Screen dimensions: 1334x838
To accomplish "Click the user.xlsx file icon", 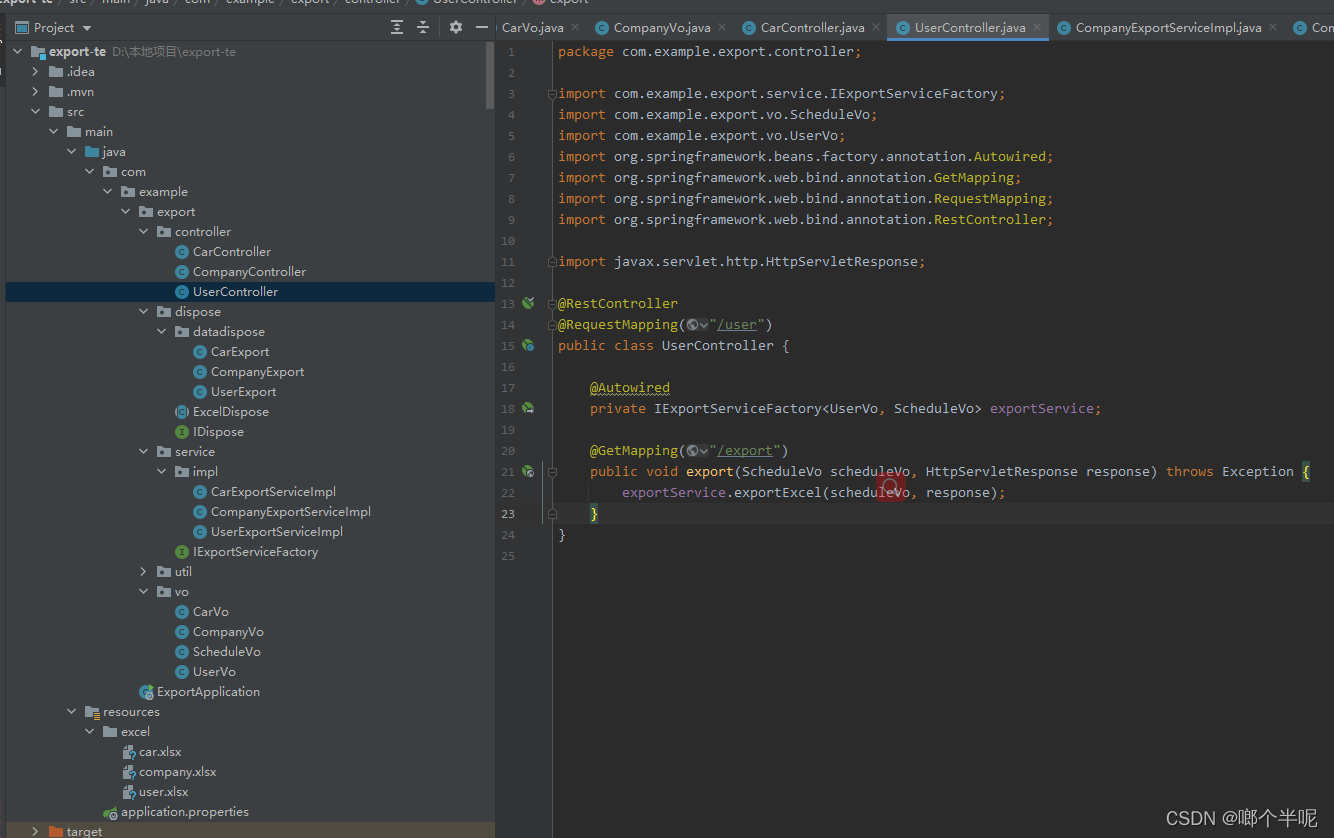I will 129,792.
